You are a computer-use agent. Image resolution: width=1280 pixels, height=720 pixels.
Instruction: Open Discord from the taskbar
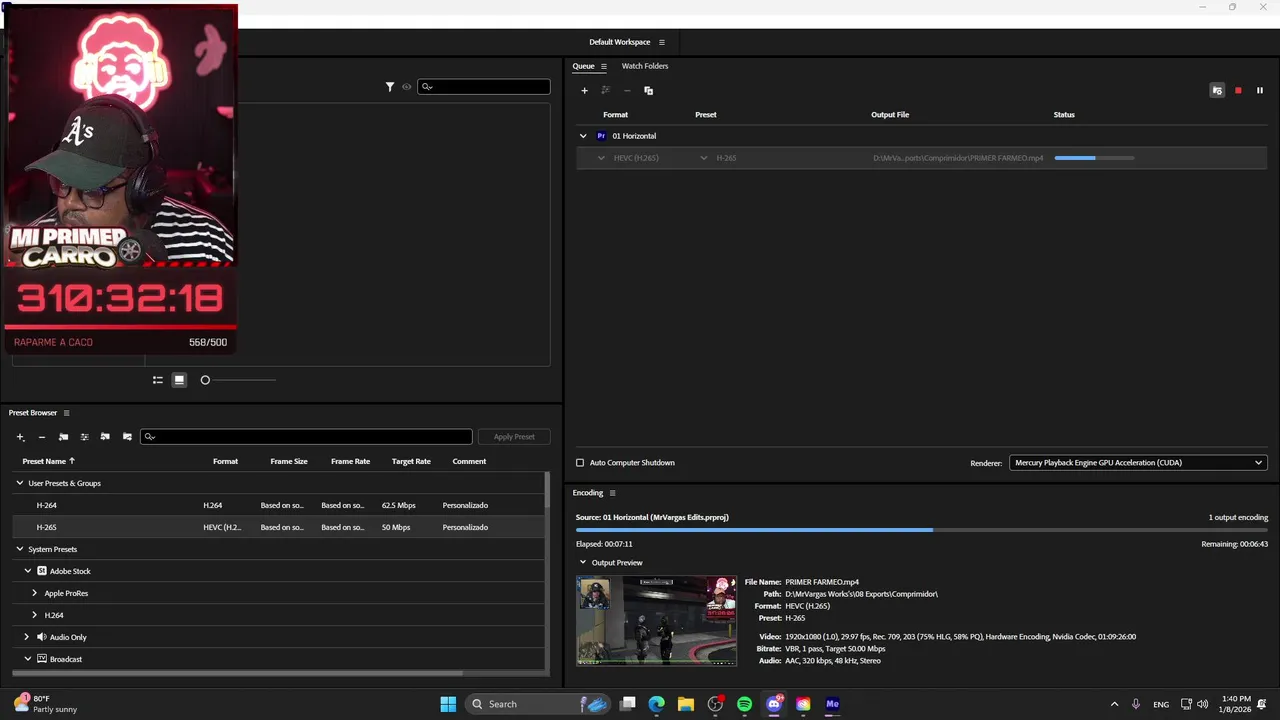coord(773,704)
